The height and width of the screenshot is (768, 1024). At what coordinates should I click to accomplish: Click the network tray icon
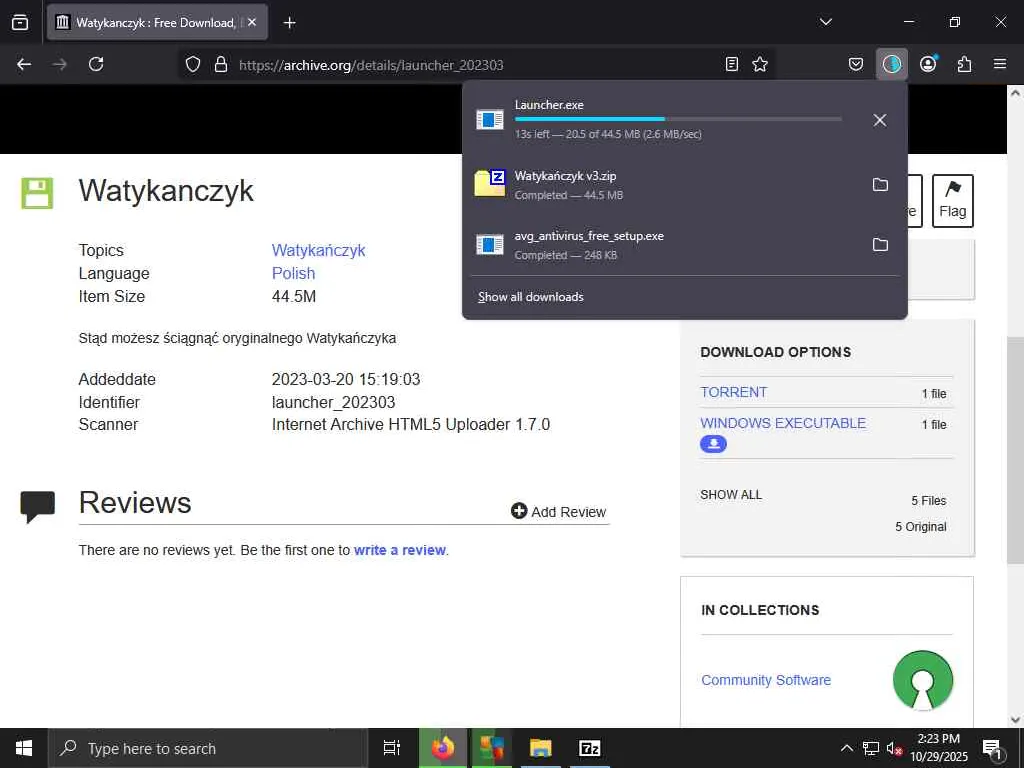(x=871, y=748)
